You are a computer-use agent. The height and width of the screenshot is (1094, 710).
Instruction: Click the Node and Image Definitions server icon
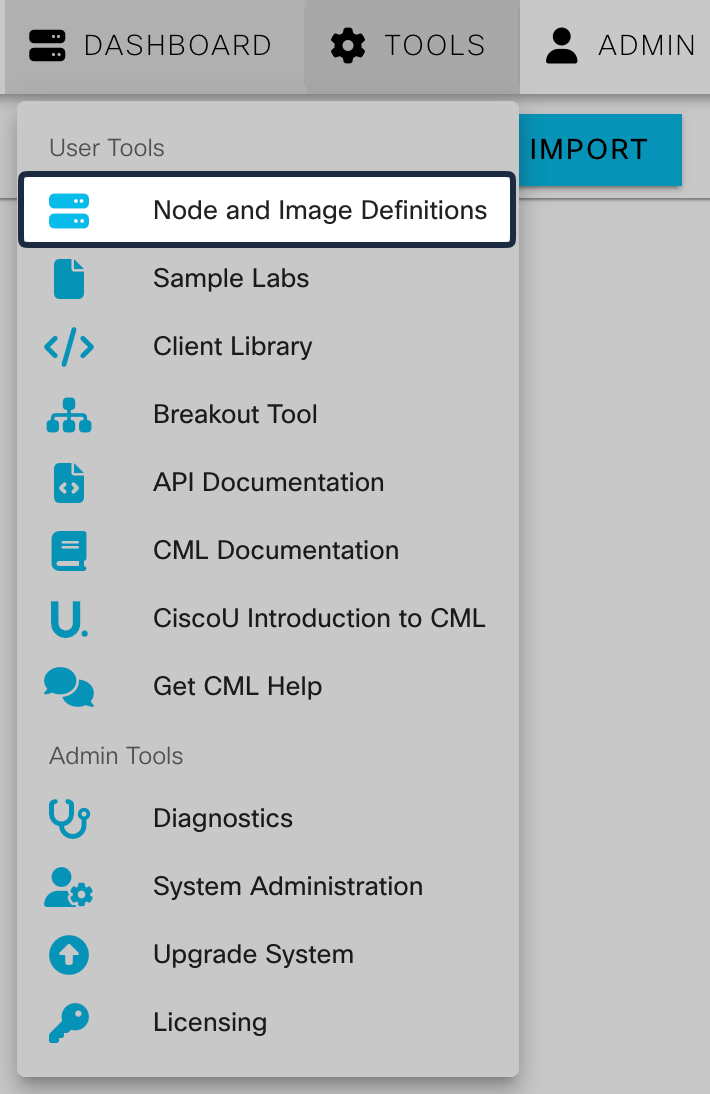tap(69, 211)
